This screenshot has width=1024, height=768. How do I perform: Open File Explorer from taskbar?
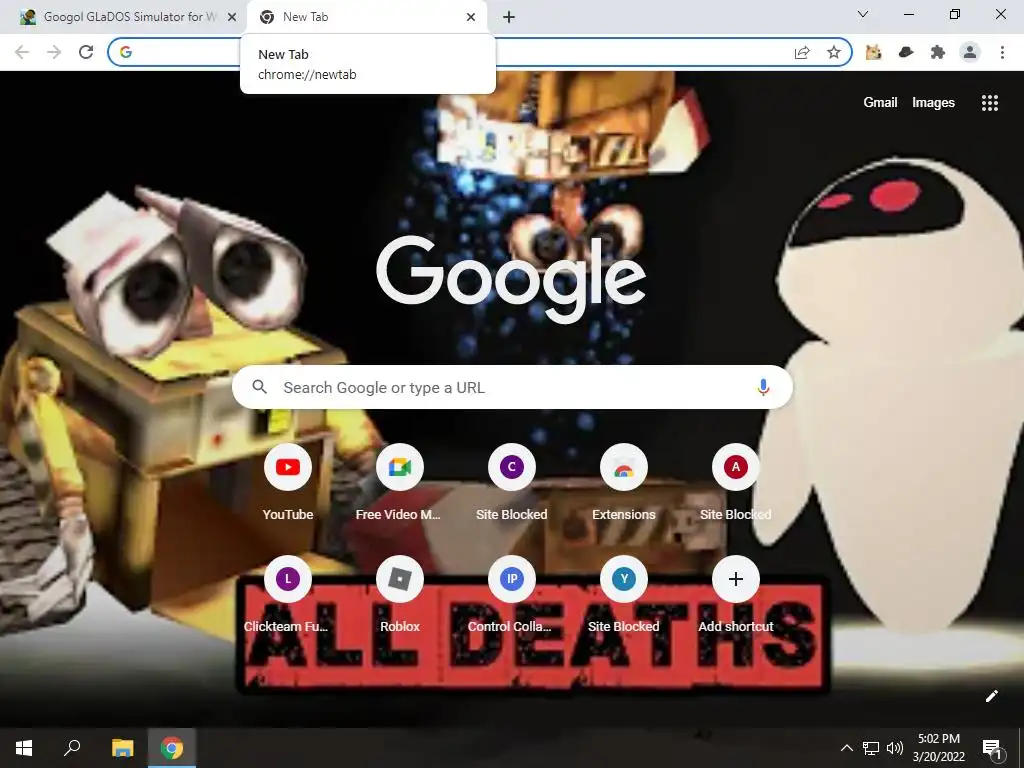pos(122,748)
